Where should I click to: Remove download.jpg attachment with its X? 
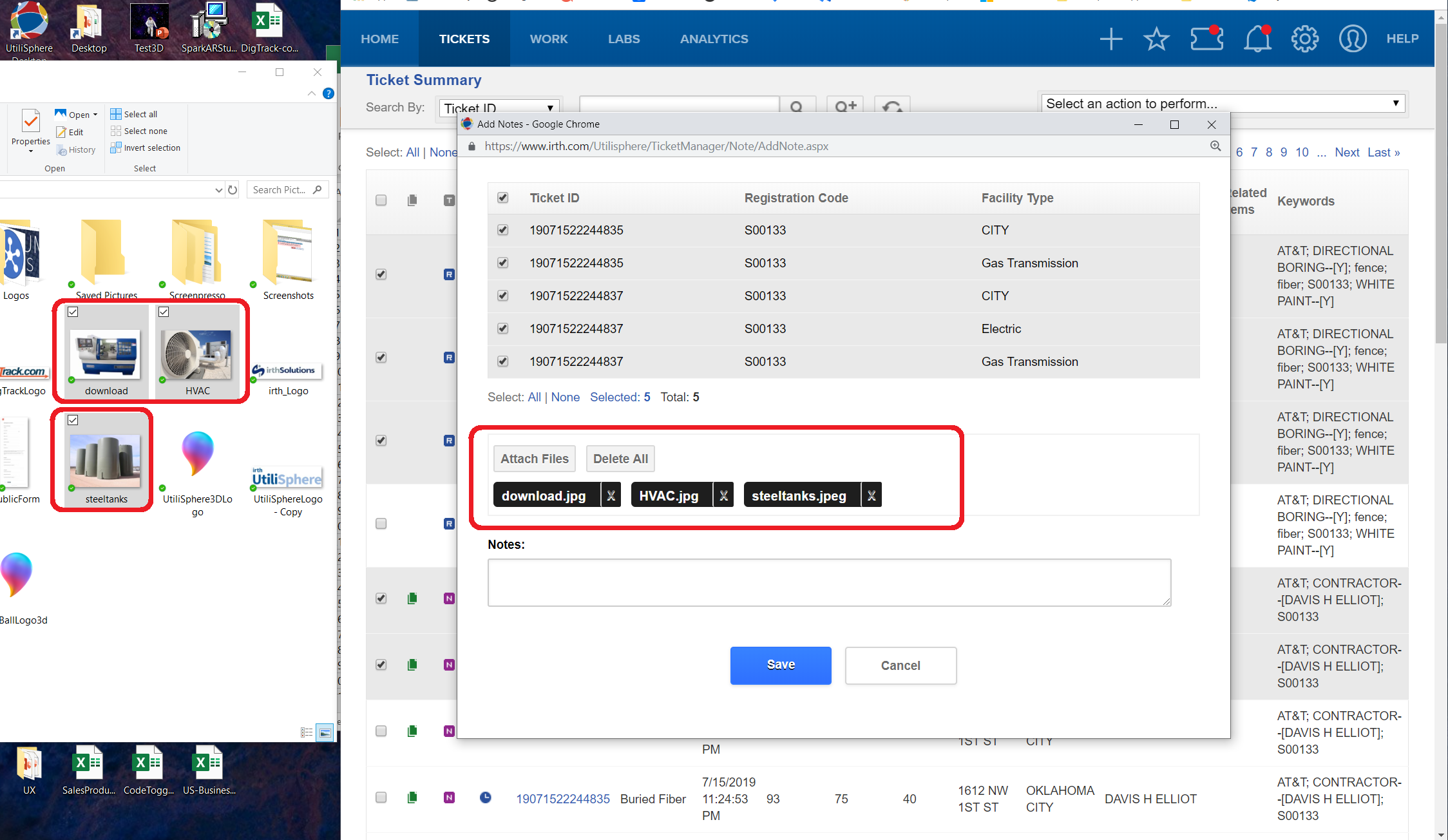click(x=611, y=495)
